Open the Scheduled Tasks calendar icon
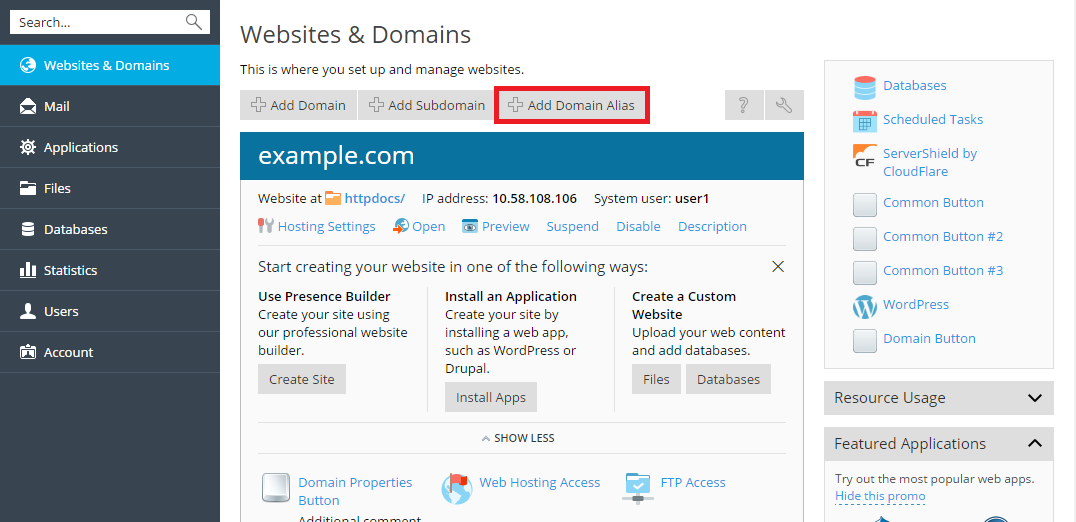Screen dimensions: 1076x522 point(864,120)
